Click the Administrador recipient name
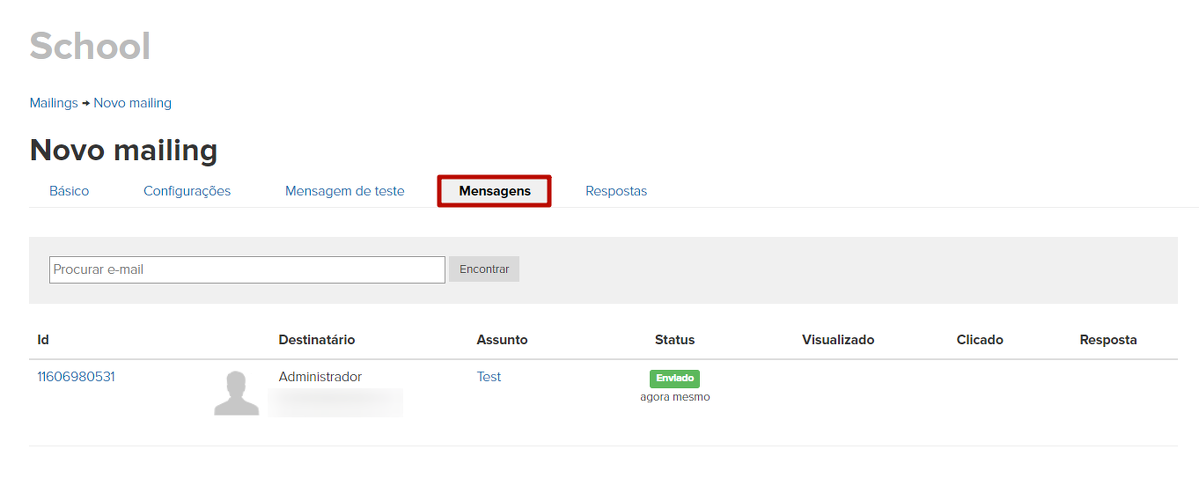Image resolution: width=1199 pixels, height=501 pixels. [320, 377]
